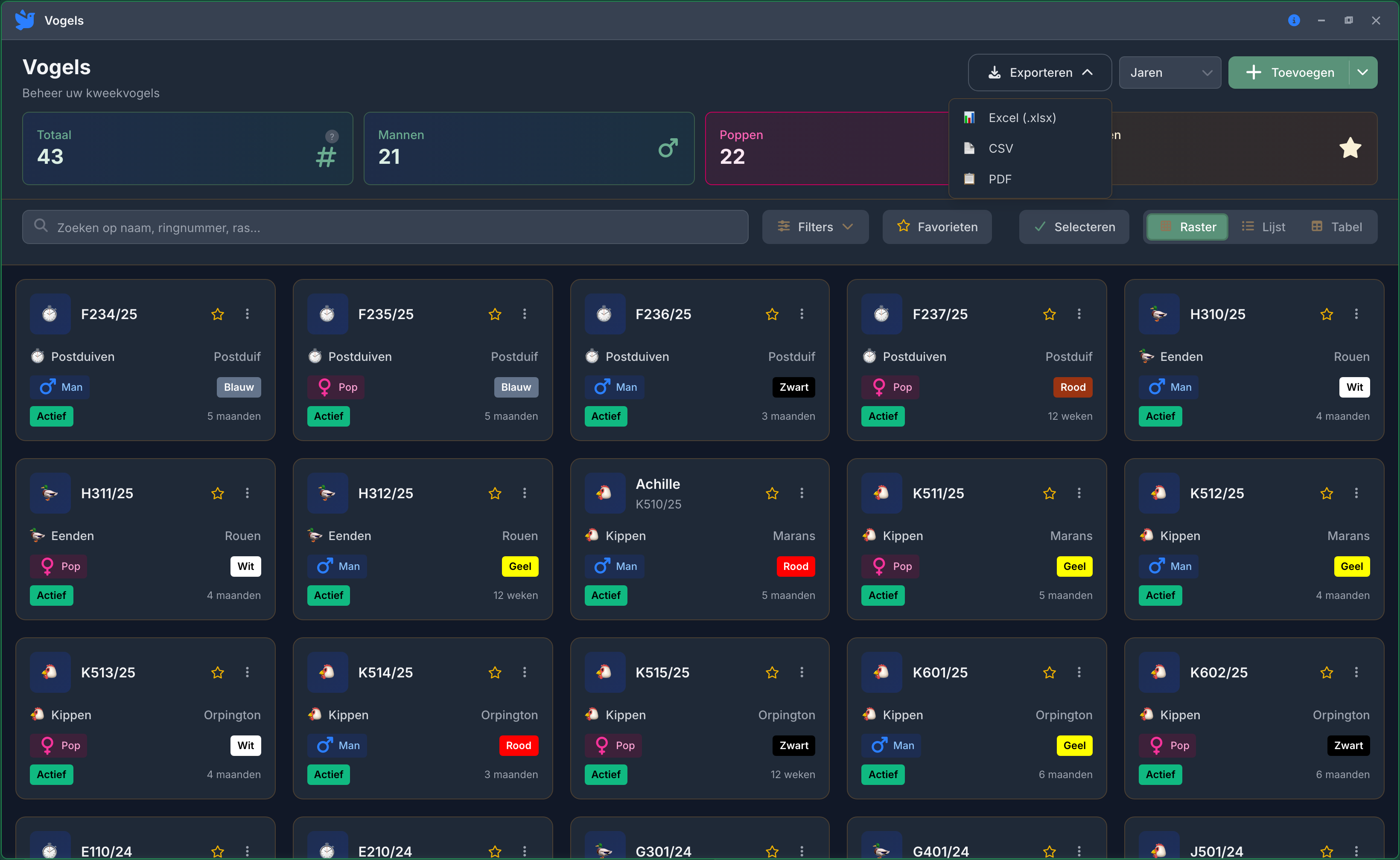Click the Favorieten filter button
Screen dimensions: 1400x860
pos(937,227)
